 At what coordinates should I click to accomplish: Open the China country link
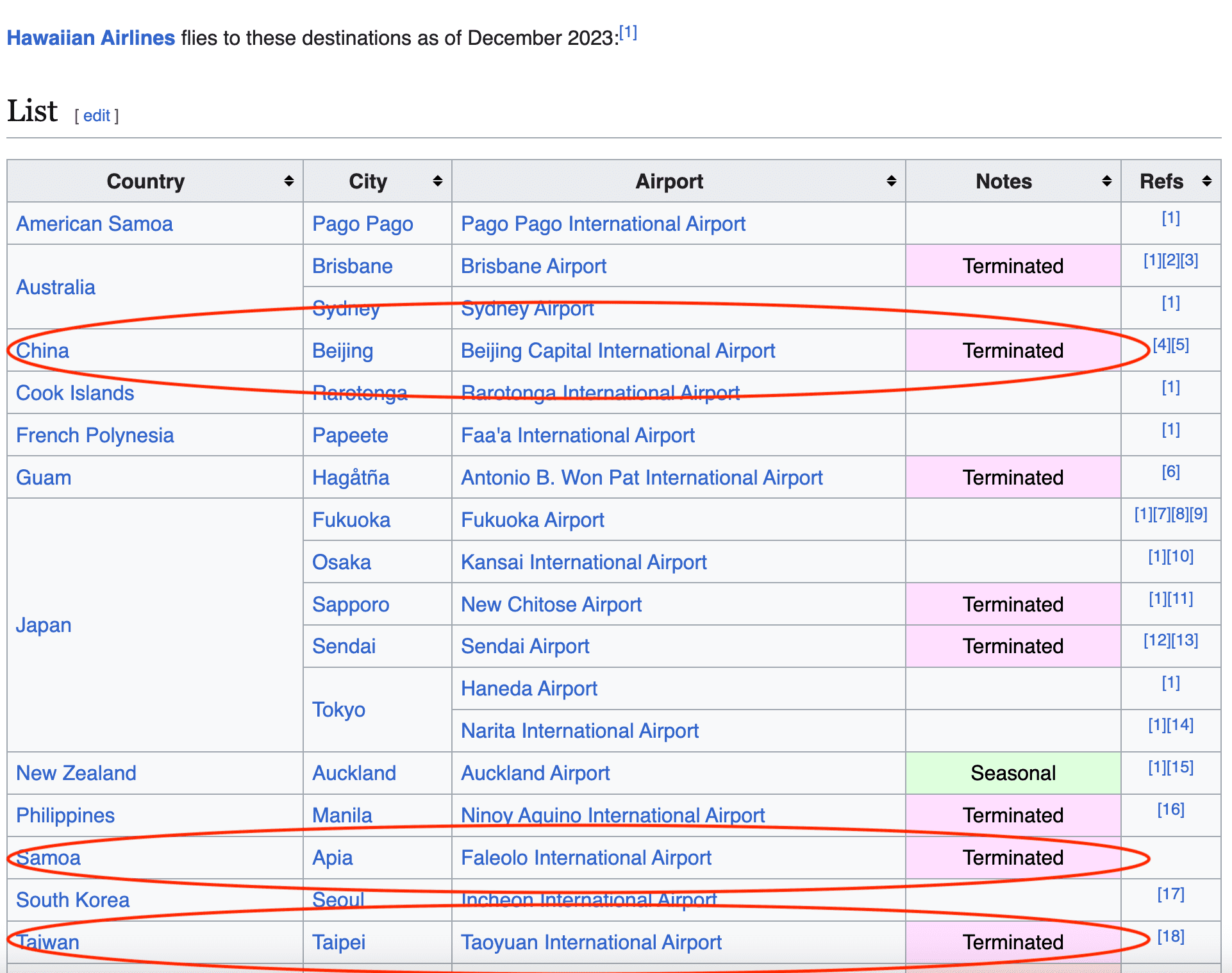[x=42, y=351]
